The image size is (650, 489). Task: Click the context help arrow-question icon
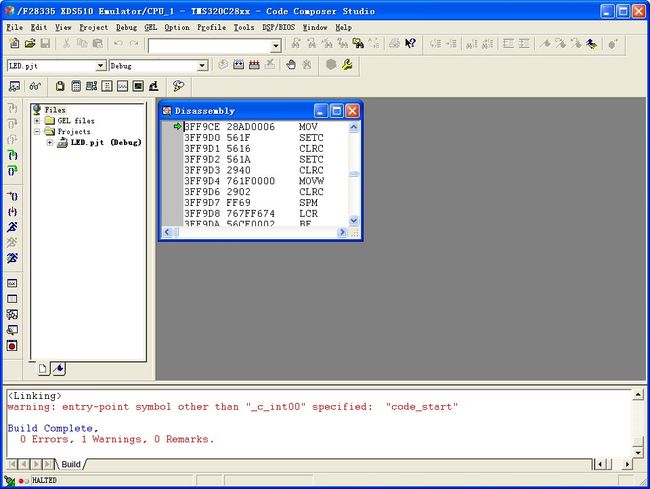(x=410, y=43)
